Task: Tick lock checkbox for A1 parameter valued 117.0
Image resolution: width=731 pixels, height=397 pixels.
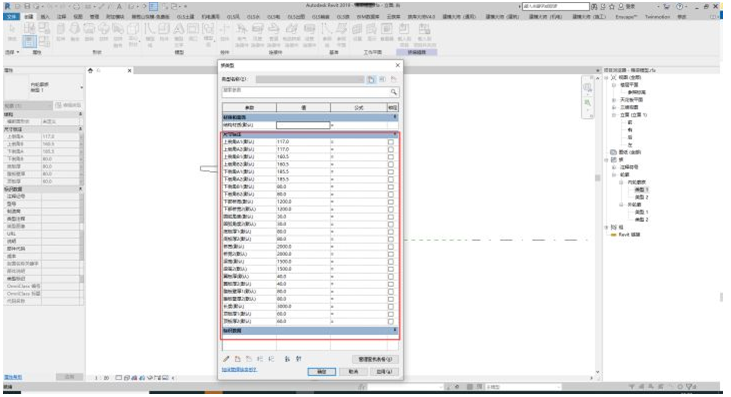Action: (x=391, y=142)
